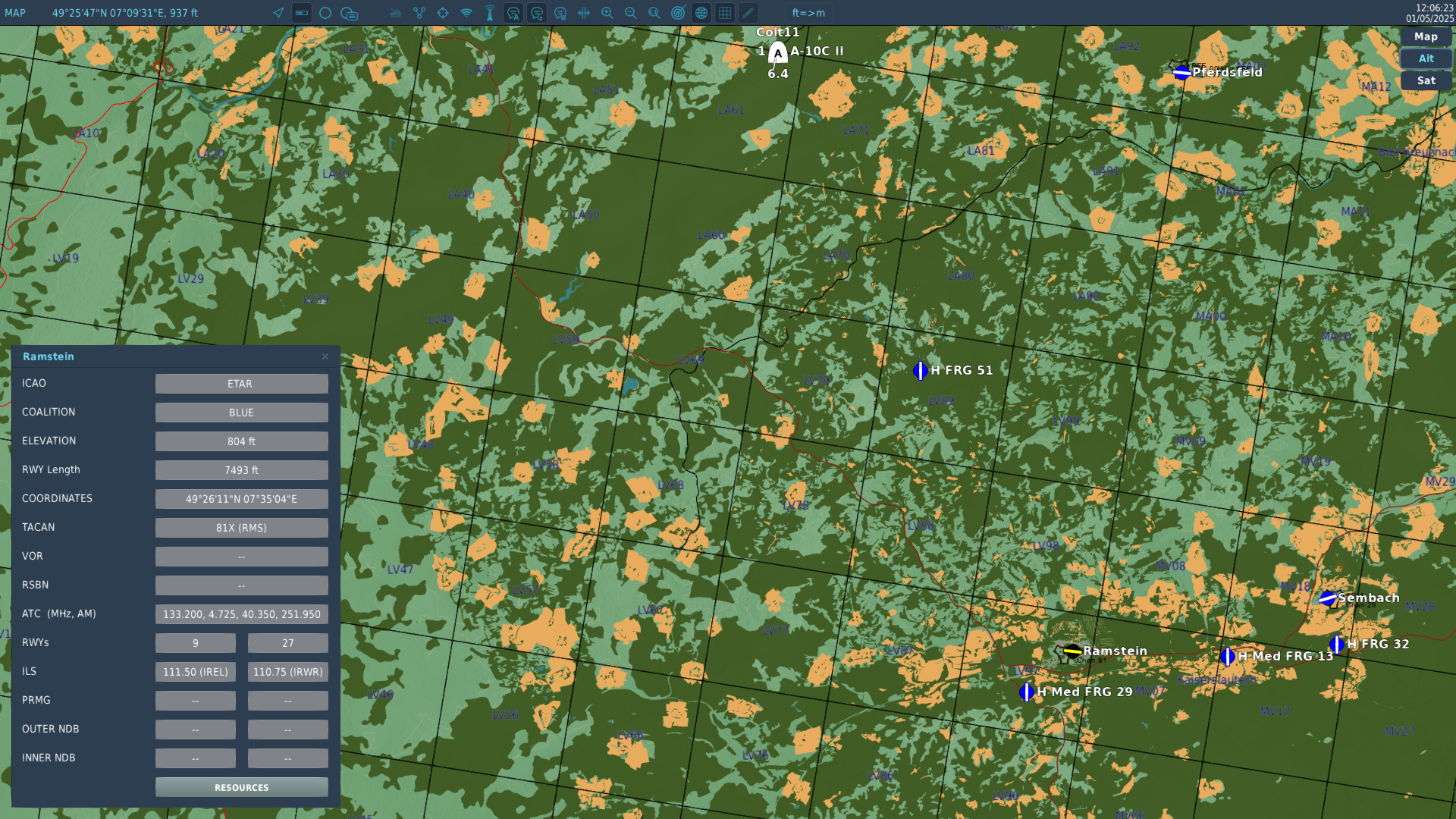Zoom in on the map
The image size is (1456, 819).
(607, 13)
